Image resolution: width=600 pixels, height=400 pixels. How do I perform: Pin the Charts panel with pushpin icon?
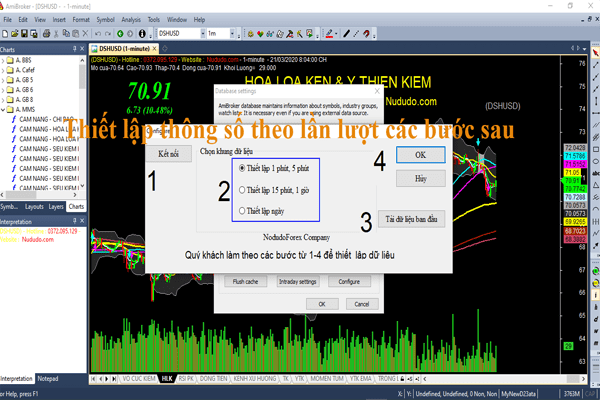[x=75, y=49]
